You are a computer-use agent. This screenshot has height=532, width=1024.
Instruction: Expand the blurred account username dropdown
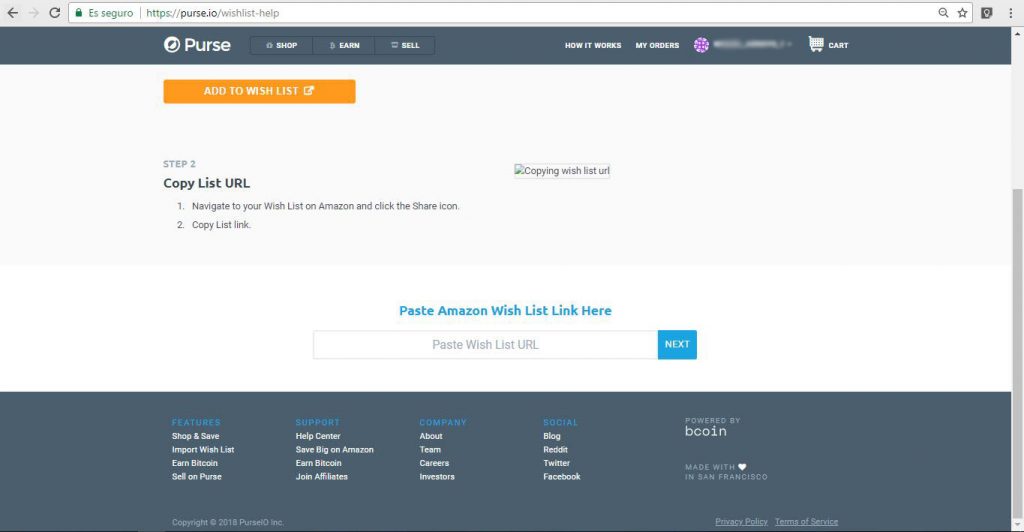pos(752,44)
